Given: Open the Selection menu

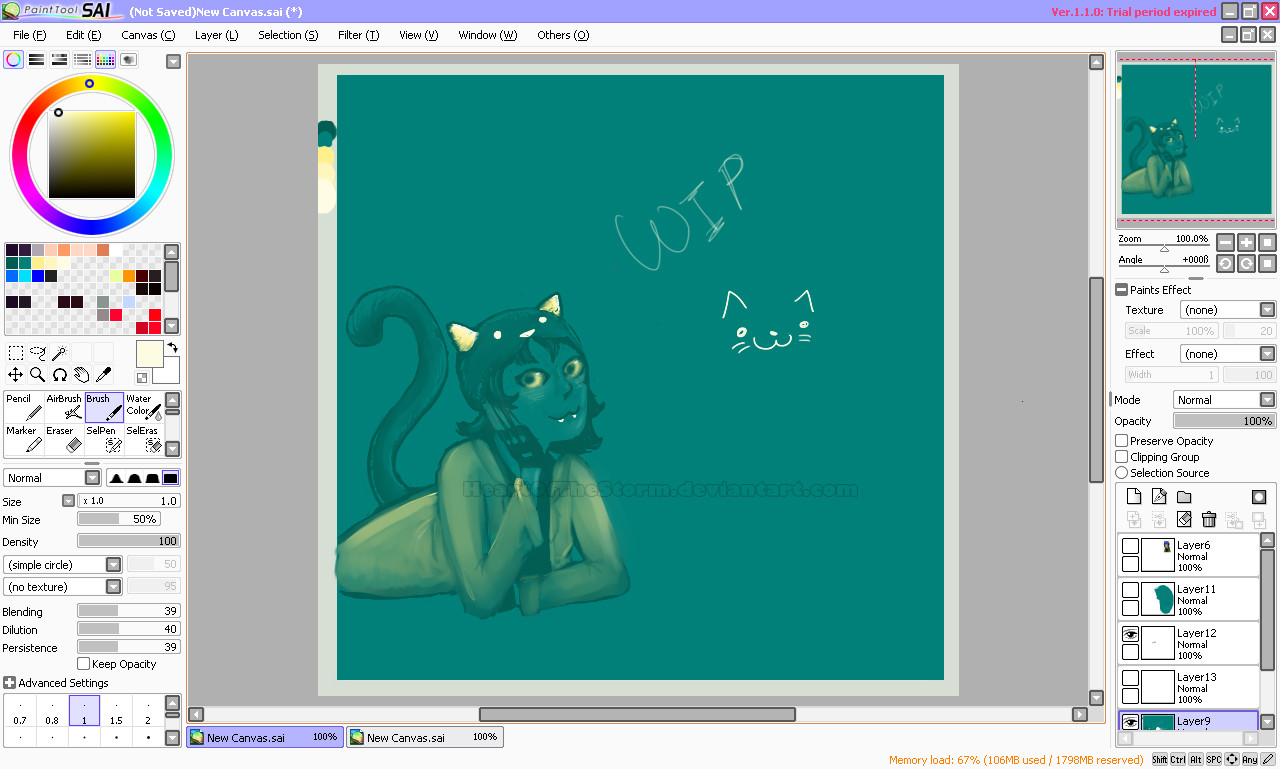Looking at the screenshot, I should pos(288,35).
